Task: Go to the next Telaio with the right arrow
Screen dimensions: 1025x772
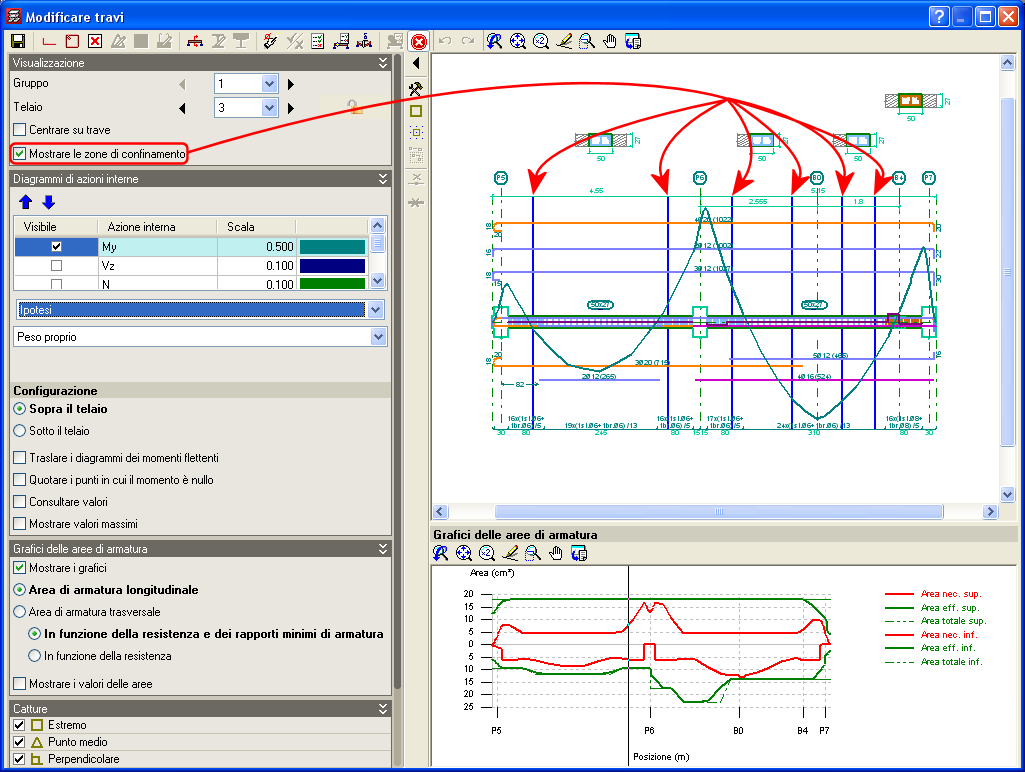Action: coord(291,108)
